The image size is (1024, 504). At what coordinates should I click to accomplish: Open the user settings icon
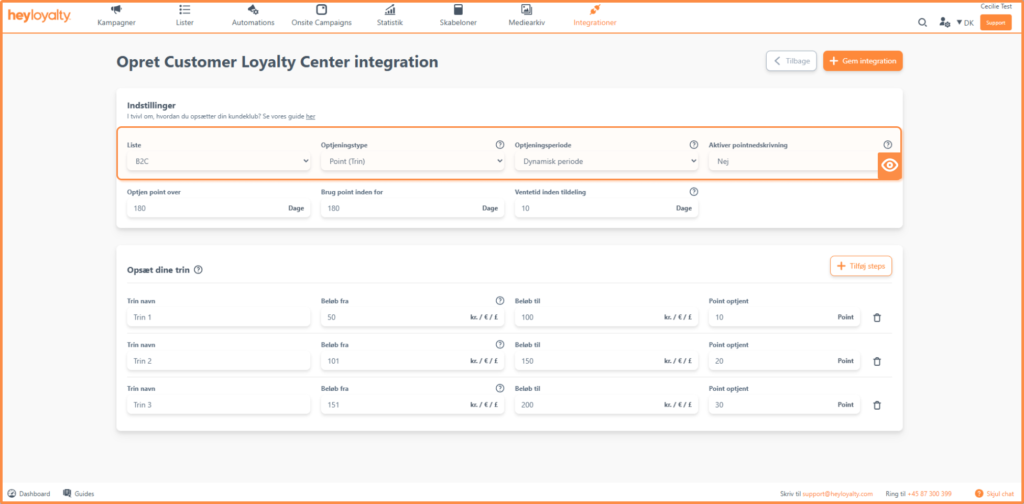tap(944, 22)
